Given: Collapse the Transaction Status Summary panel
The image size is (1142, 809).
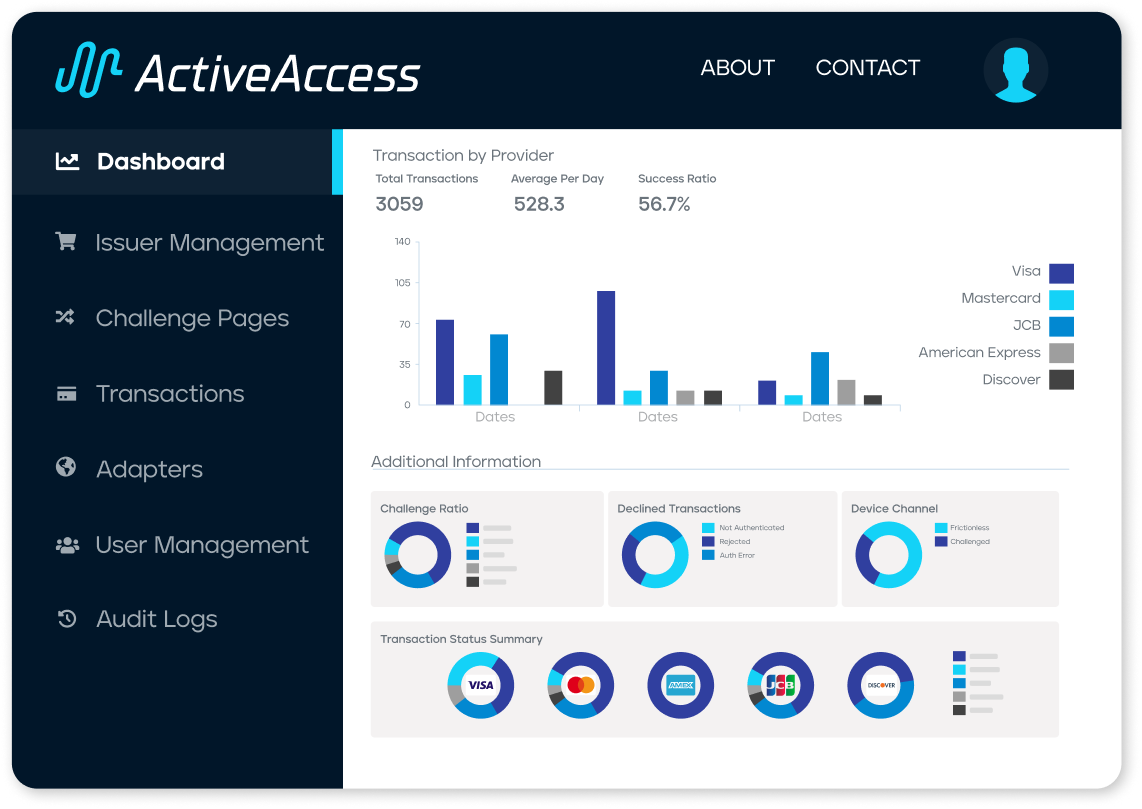Looking at the screenshot, I should 461,638.
